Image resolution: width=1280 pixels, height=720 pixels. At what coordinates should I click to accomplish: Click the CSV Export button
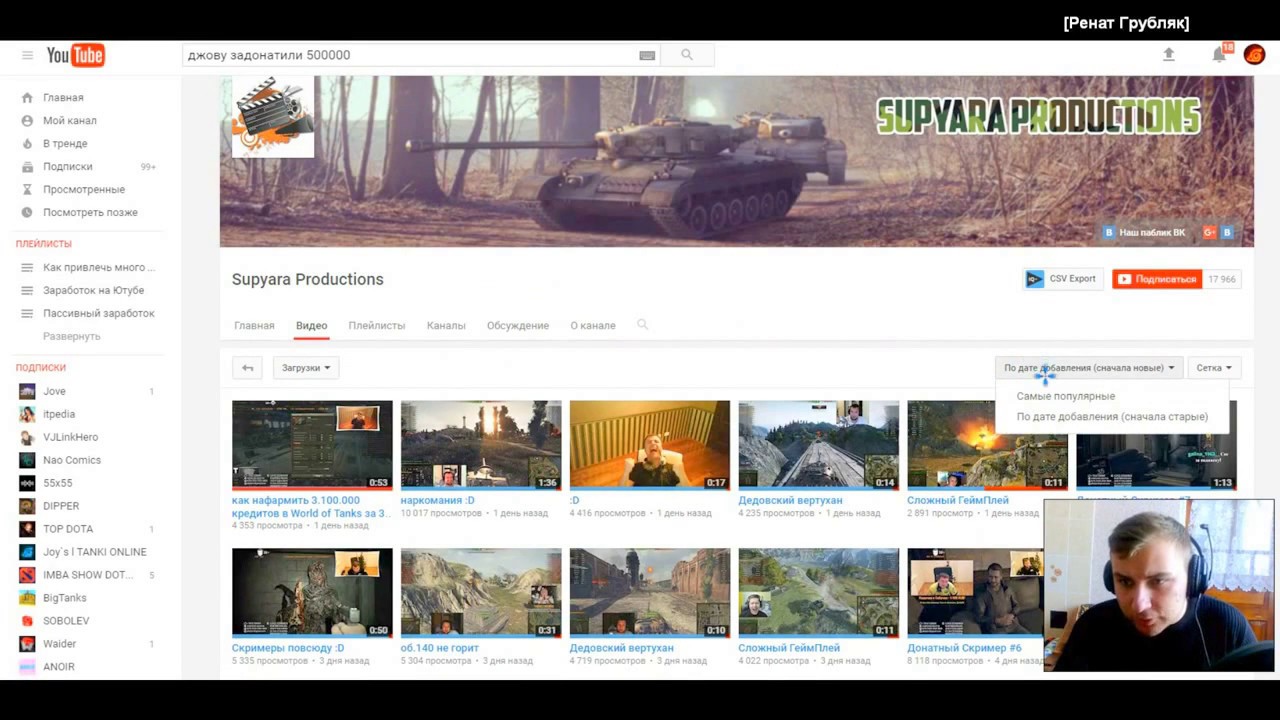pyautogui.click(x=1061, y=279)
